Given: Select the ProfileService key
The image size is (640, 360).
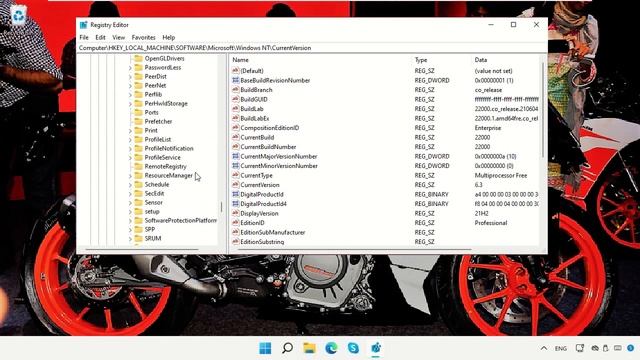Looking at the screenshot, I should (x=162, y=157).
